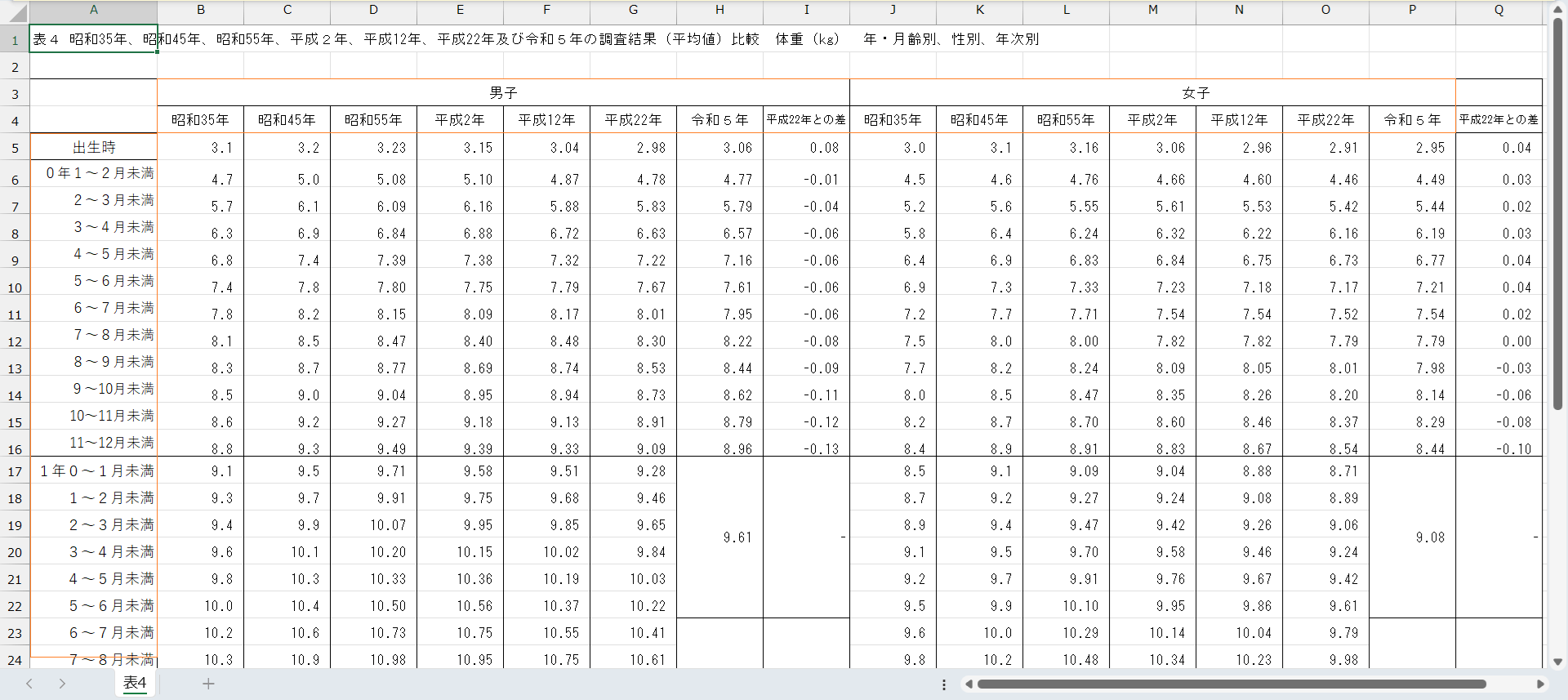Click the horizontal scrollbar right arrow
The height and width of the screenshot is (700, 1568).
[x=1540, y=684]
